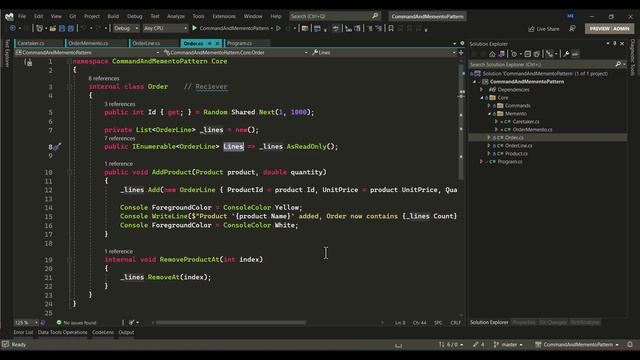This screenshot has height=360, width=640.
Task: Select OrderMemento.cs in Solution Explorer
Action: coord(532,129)
